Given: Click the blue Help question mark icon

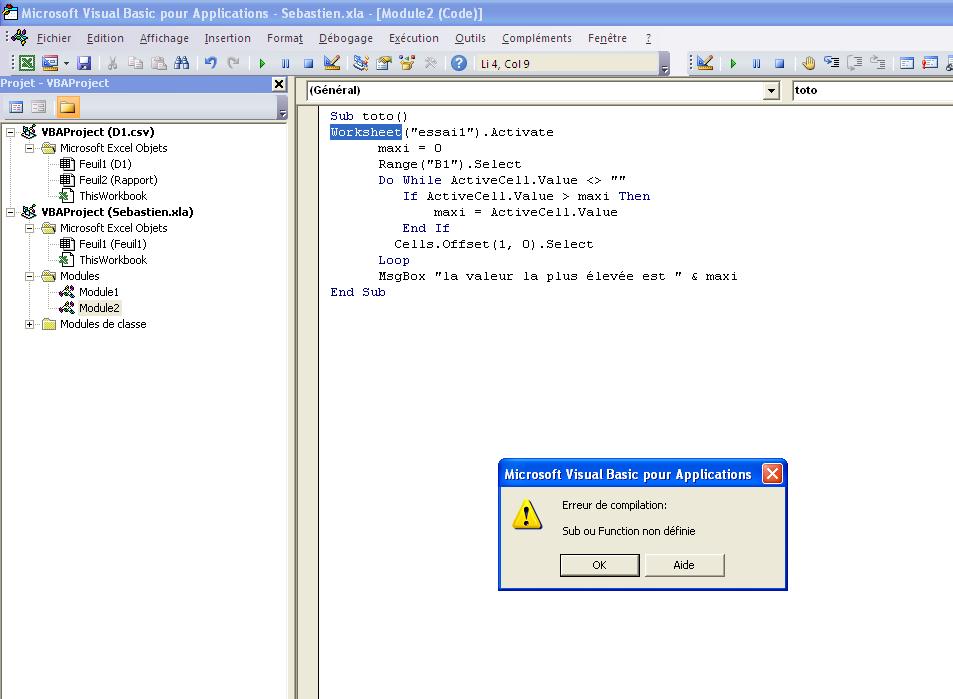Looking at the screenshot, I should 459,63.
